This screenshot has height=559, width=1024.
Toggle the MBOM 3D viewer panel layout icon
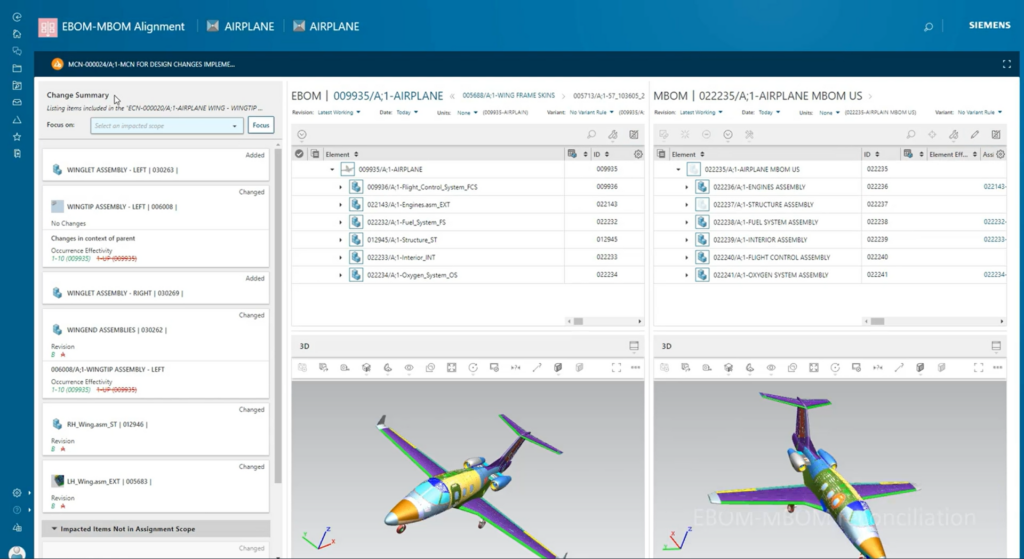996,346
